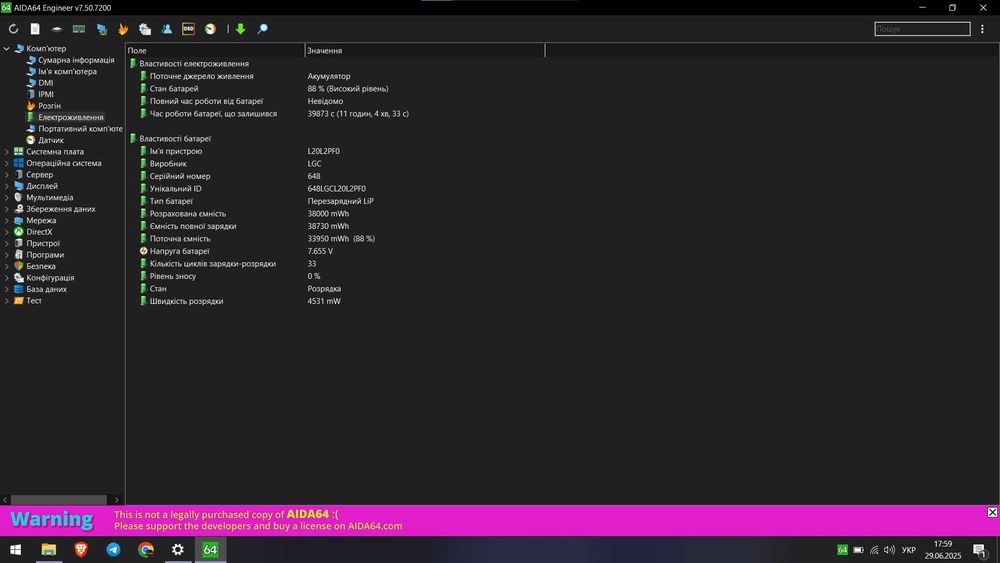Open the three-dot menu button
This screenshot has width=1000, height=563.
(x=982, y=29)
